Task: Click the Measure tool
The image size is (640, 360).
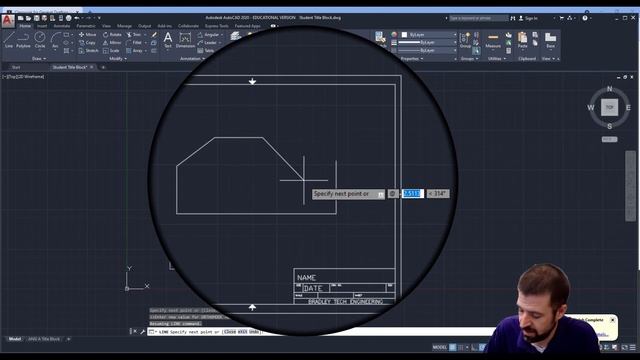Action: coord(493,40)
